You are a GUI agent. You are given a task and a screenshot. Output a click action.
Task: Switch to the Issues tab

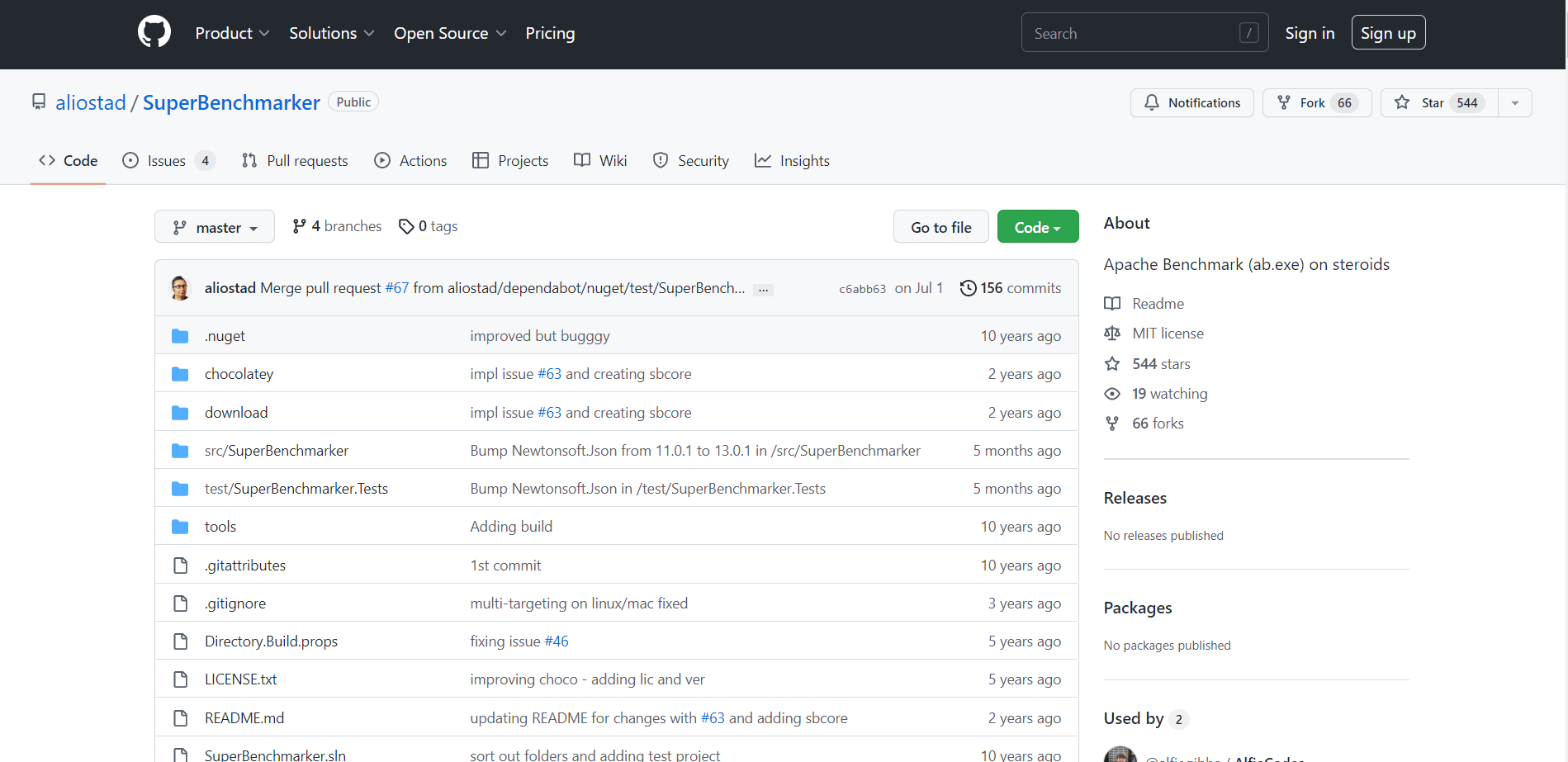(x=168, y=161)
